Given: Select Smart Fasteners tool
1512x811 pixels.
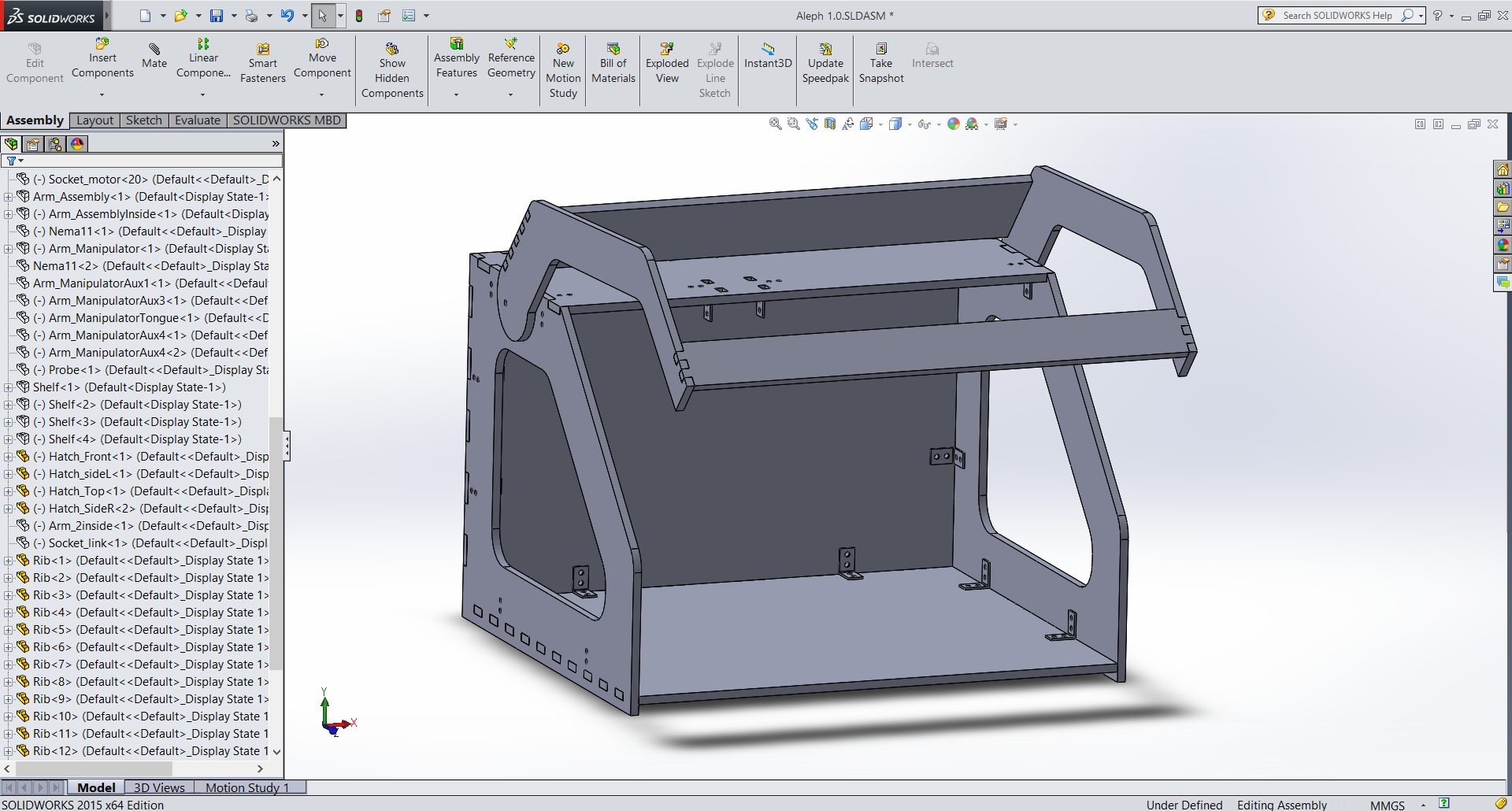Looking at the screenshot, I should pos(263,63).
